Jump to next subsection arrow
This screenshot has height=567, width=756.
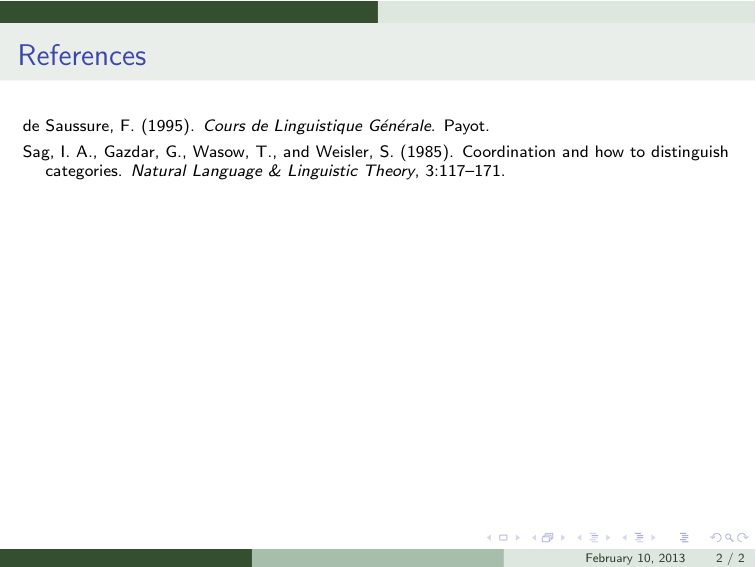(x=608, y=538)
